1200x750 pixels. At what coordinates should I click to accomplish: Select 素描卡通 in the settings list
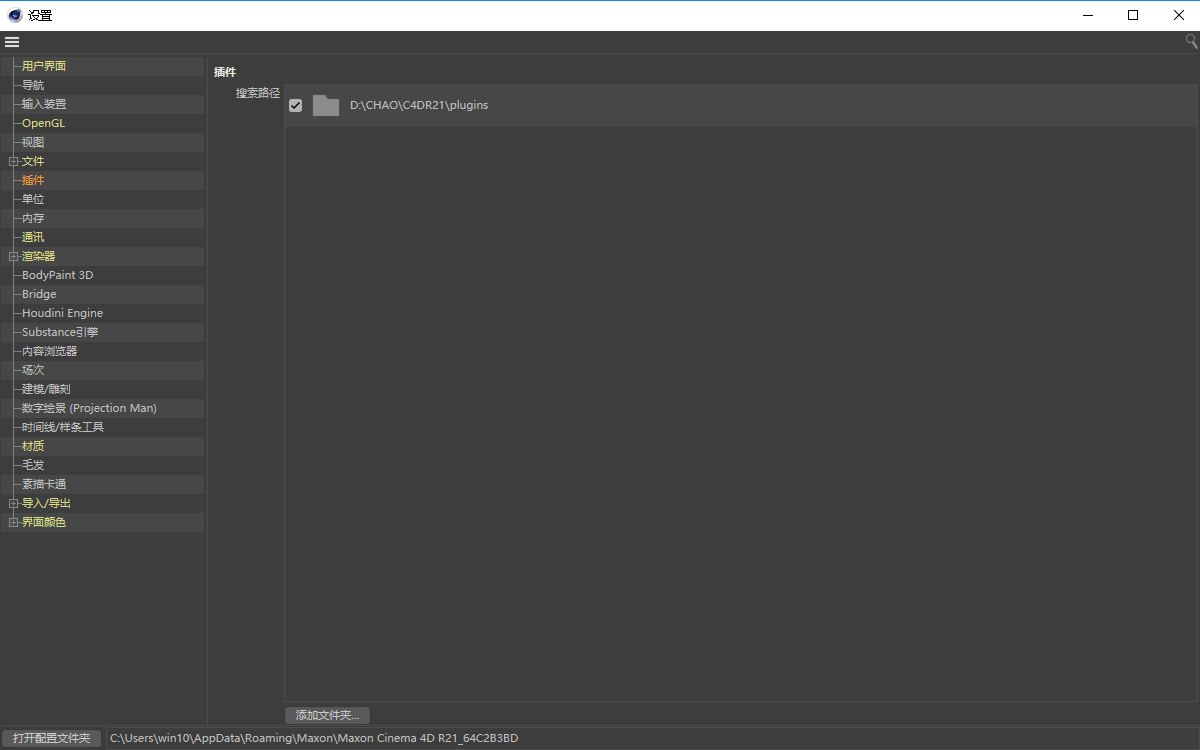pyautogui.click(x=44, y=484)
